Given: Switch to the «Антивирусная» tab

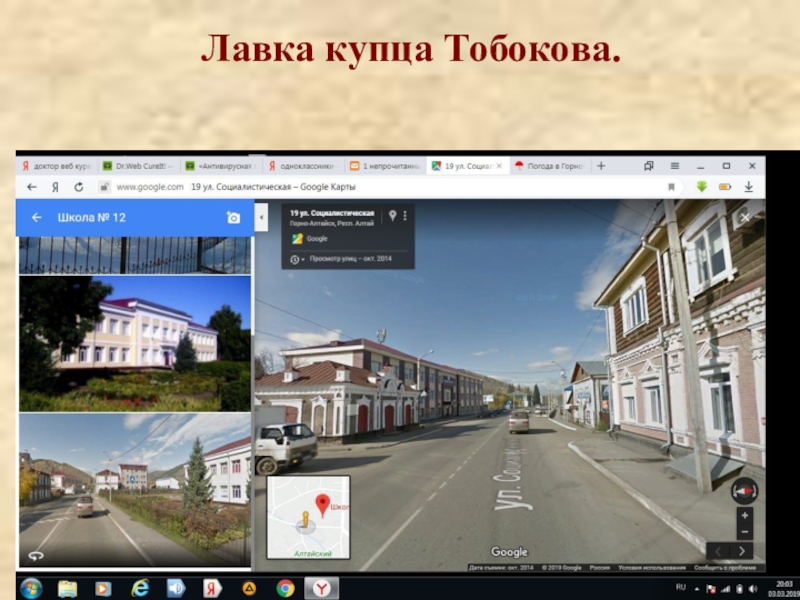Looking at the screenshot, I should coord(220,166).
